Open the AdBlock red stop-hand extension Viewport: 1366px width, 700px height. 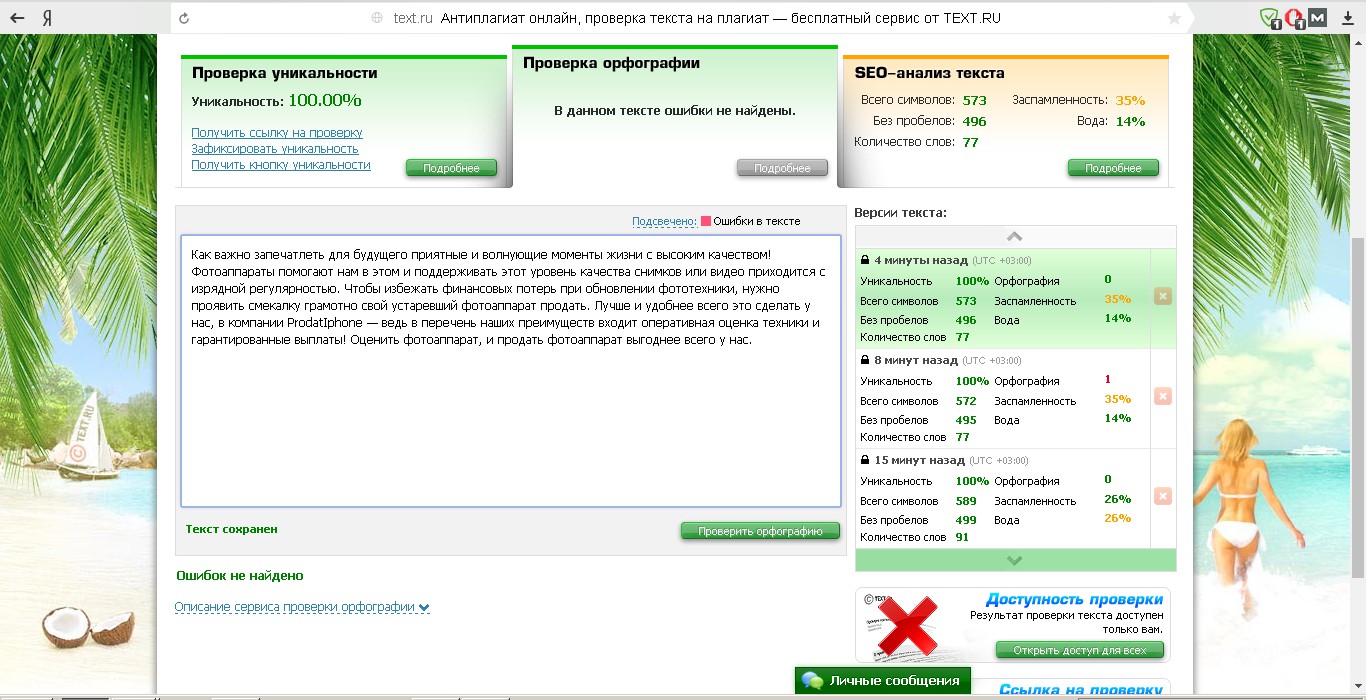pyautogui.click(x=1294, y=17)
